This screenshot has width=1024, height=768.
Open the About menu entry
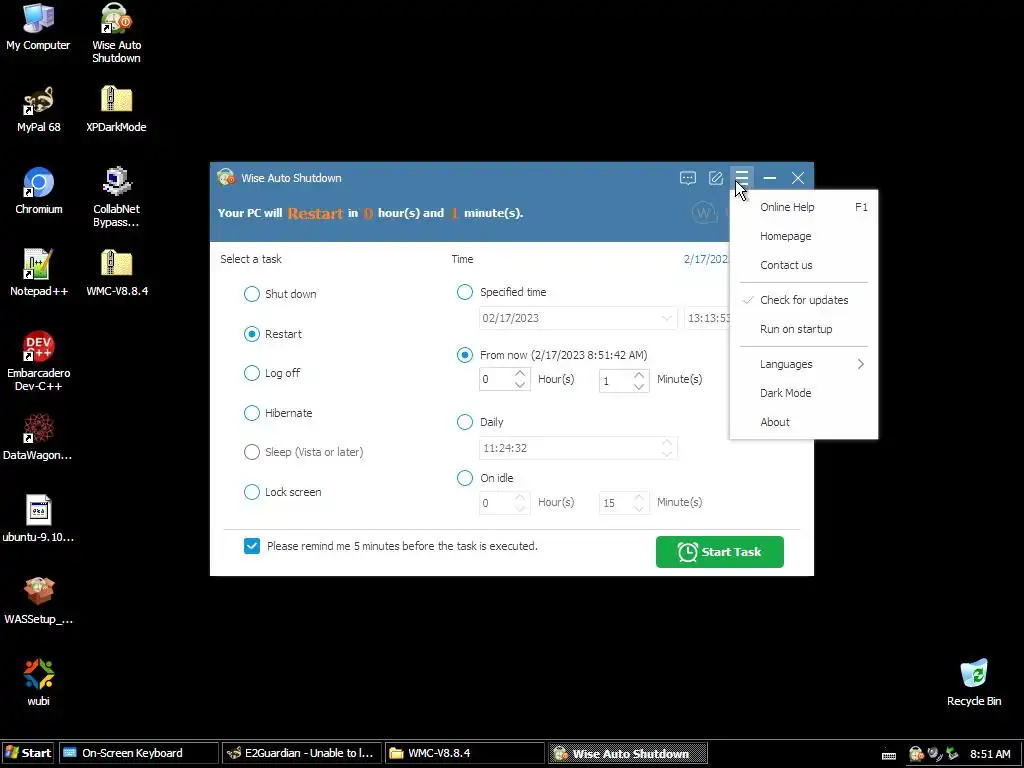pos(804,422)
